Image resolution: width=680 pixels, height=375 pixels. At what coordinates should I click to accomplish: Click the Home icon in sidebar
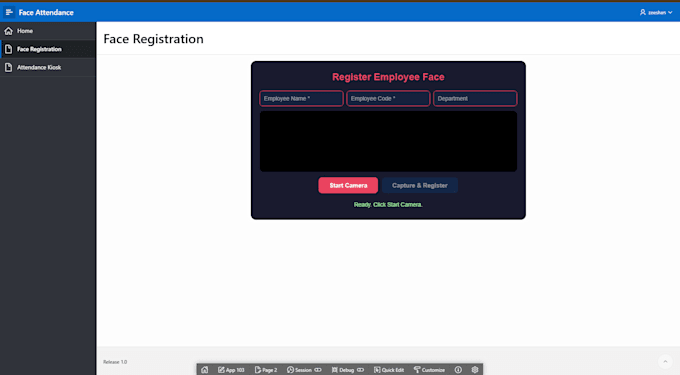coord(8,31)
